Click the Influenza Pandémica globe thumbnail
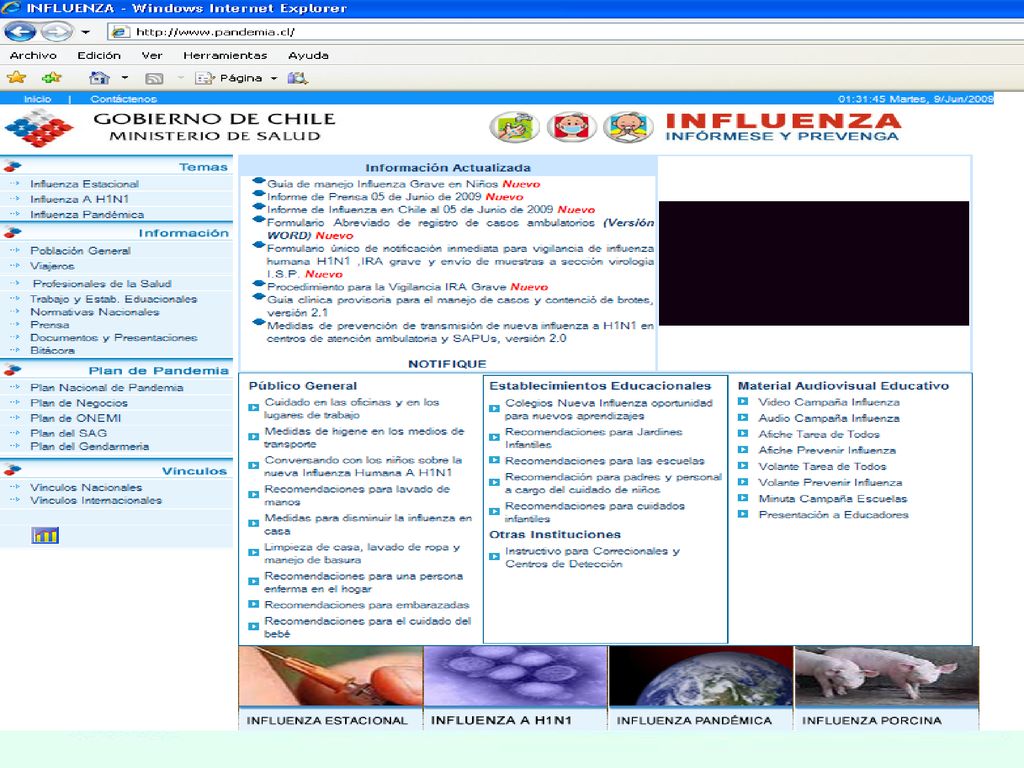The height and width of the screenshot is (768, 1024). click(701, 676)
